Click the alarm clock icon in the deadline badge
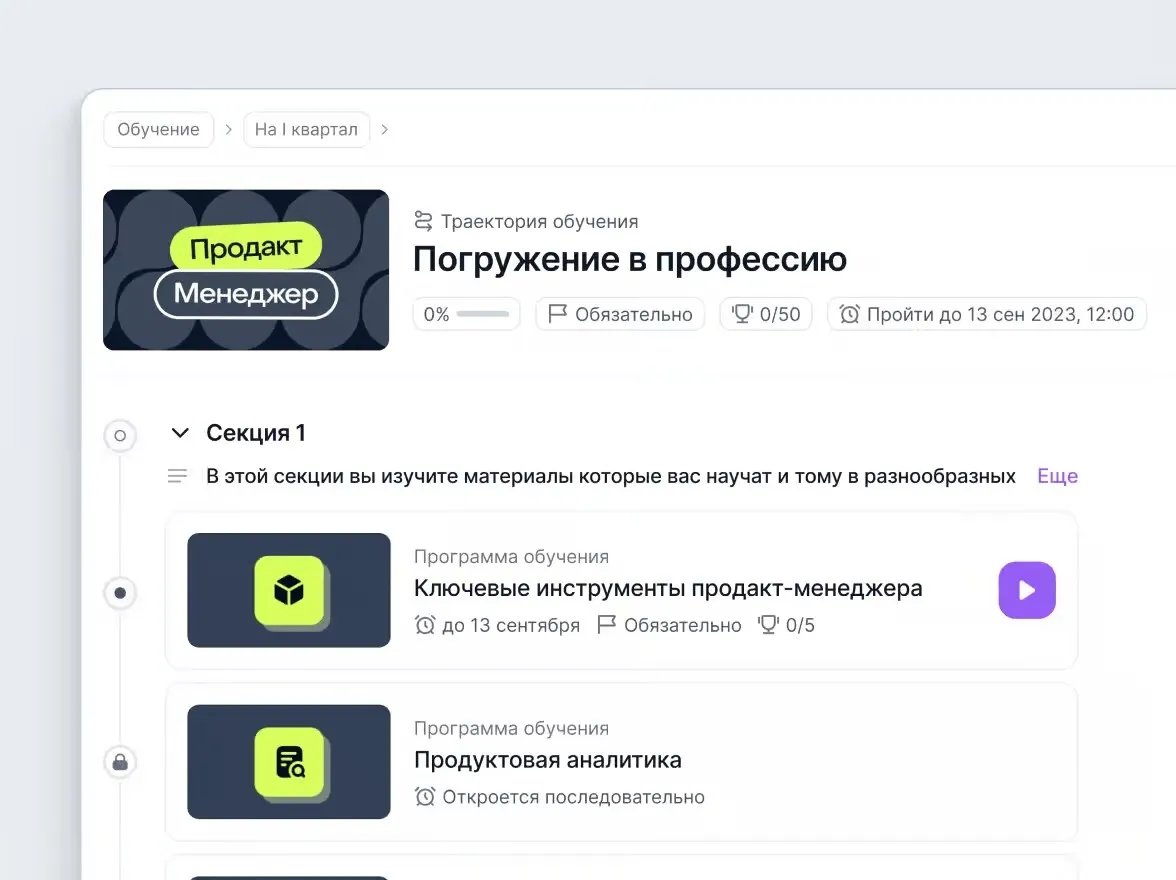1176x880 pixels. pos(850,314)
